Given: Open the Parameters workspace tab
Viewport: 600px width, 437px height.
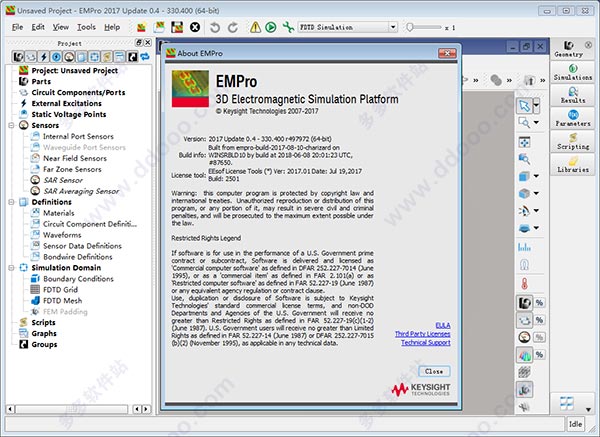Looking at the screenshot, I should pyautogui.click(x=572, y=118).
